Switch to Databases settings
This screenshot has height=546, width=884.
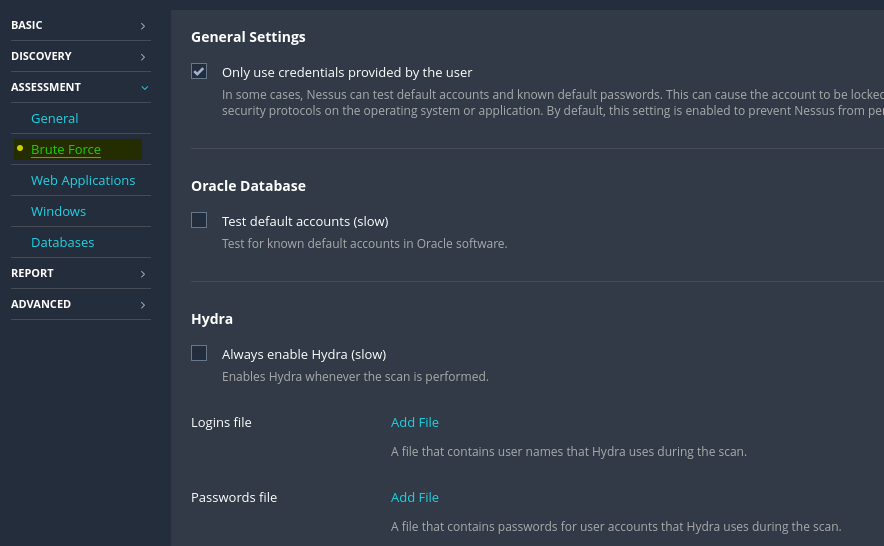click(x=62, y=242)
